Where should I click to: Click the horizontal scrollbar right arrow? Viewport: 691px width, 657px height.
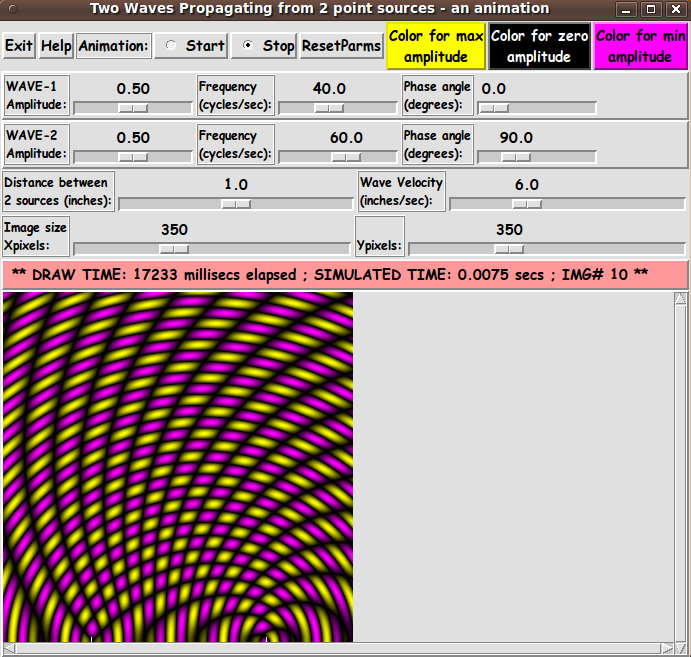668,649
